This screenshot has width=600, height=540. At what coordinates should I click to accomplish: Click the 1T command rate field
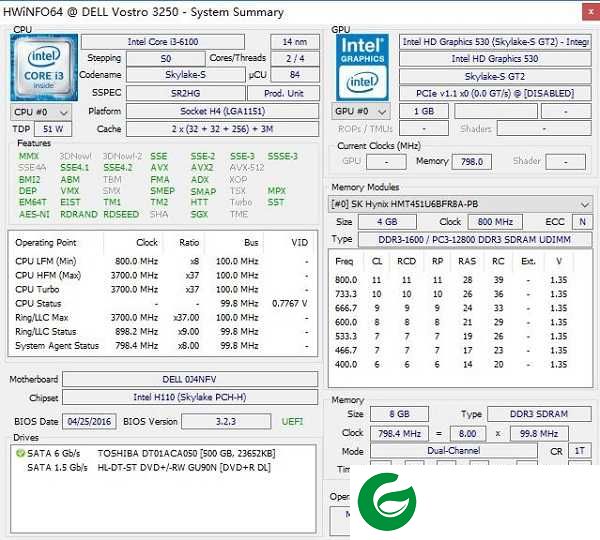580,451
